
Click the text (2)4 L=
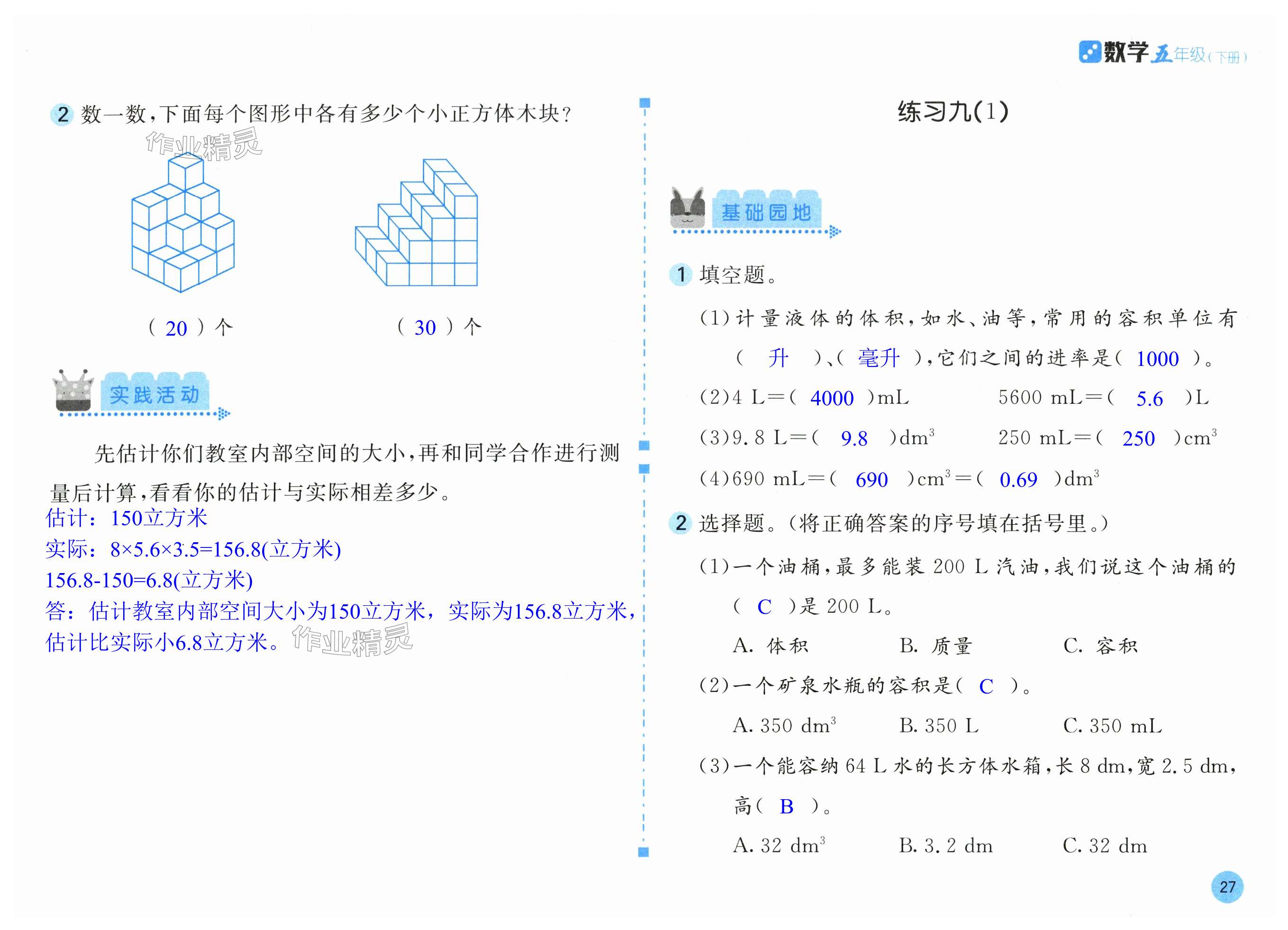742,397
